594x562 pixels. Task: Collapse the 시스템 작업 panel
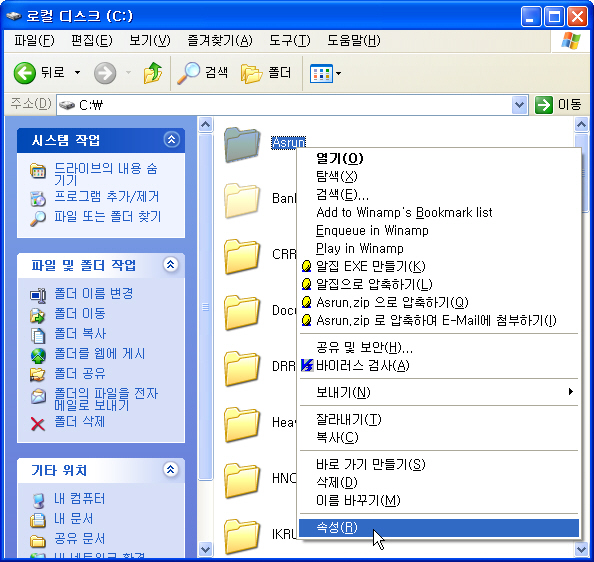coord(172,140)
